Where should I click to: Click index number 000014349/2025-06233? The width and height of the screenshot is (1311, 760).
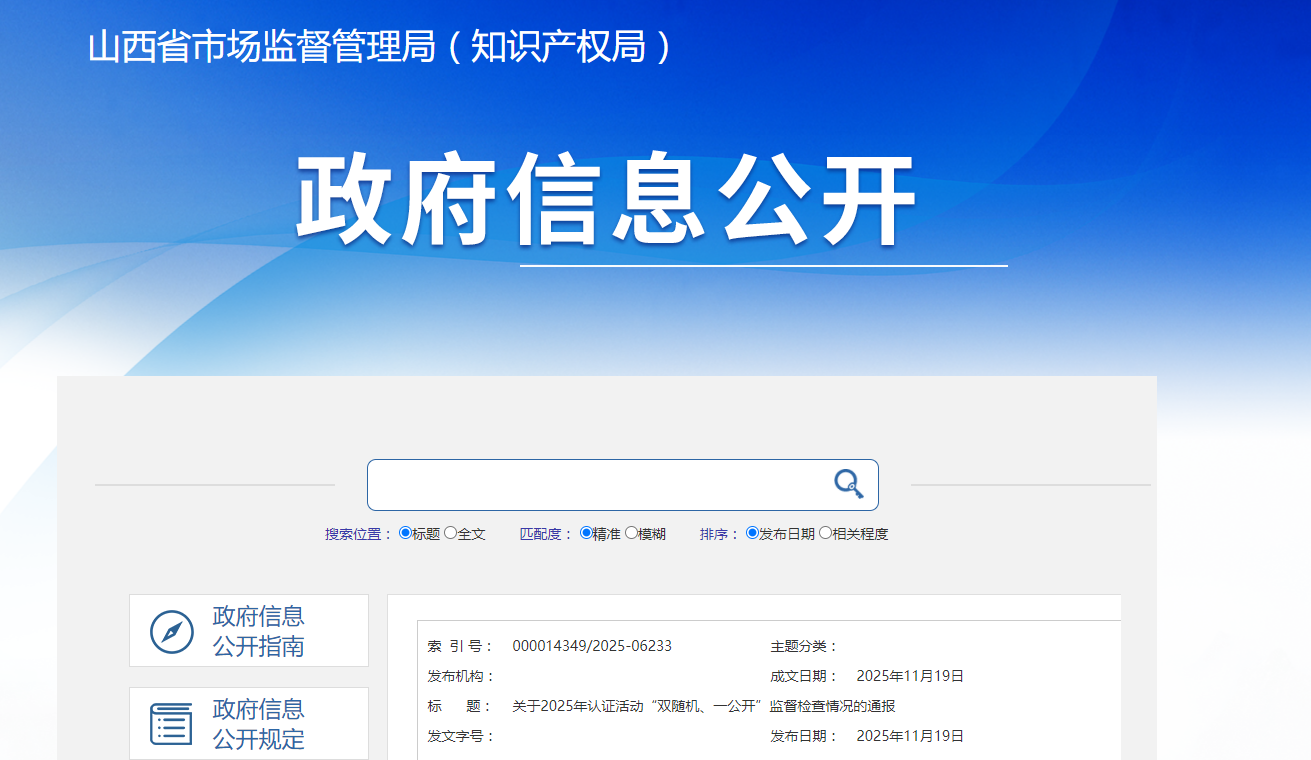coord(592,646)
